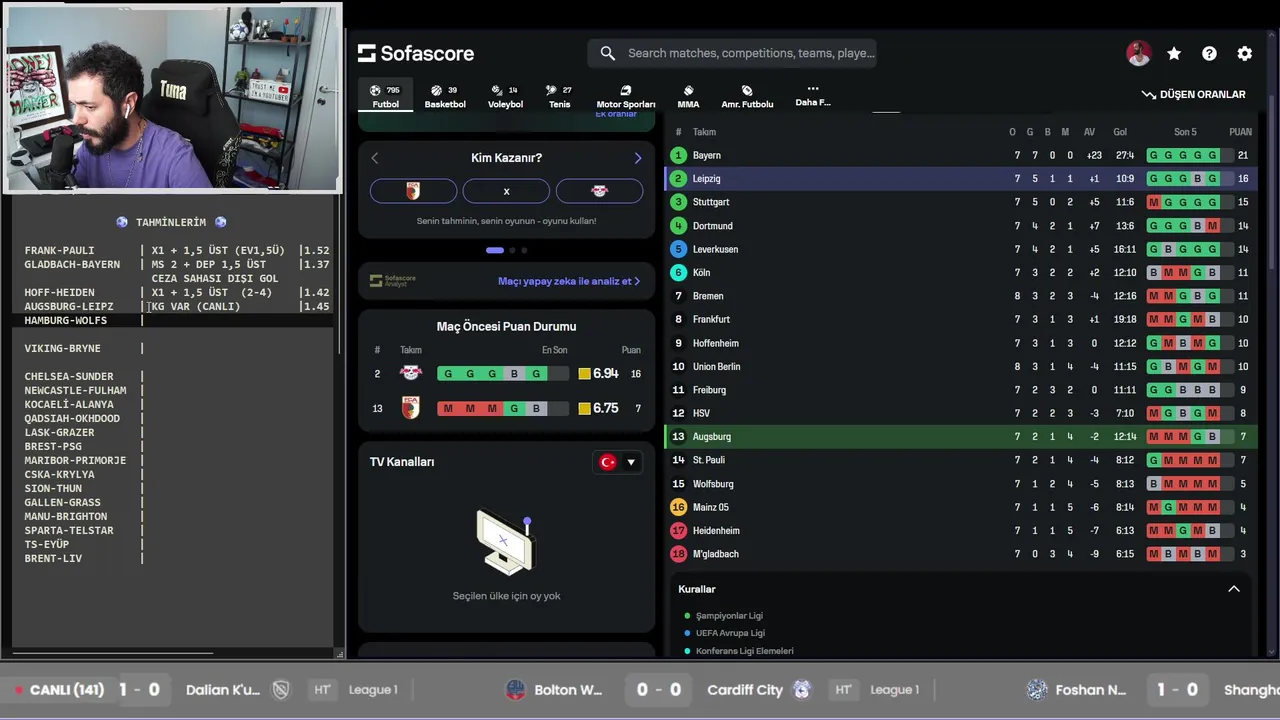Click the search matches input field

coord(732,53)
